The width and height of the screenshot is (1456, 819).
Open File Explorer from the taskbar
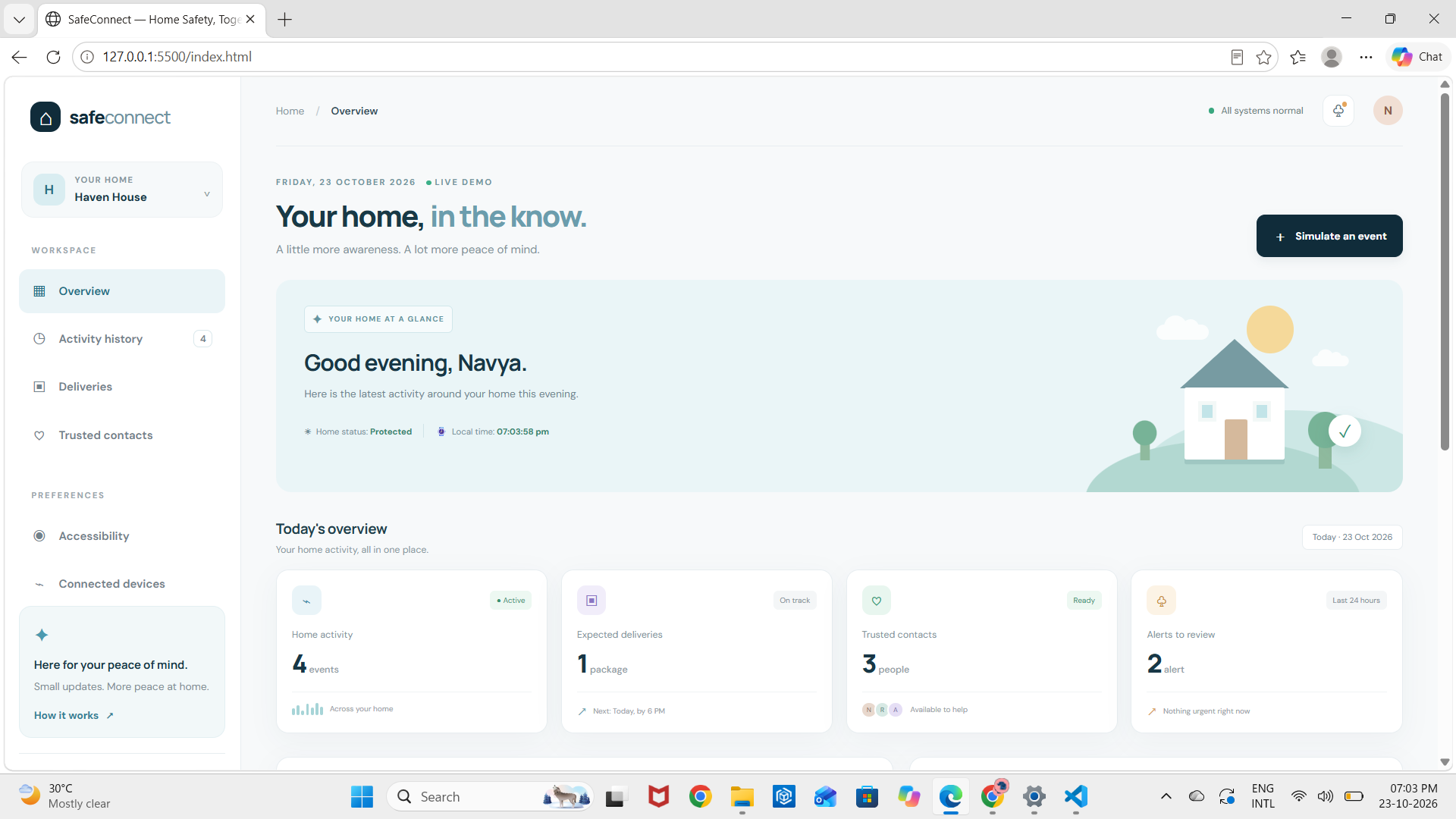point(742,796)
